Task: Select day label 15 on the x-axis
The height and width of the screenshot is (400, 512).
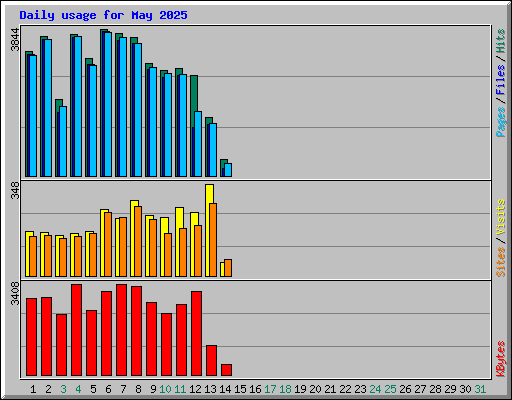Action: click(240, 389)
